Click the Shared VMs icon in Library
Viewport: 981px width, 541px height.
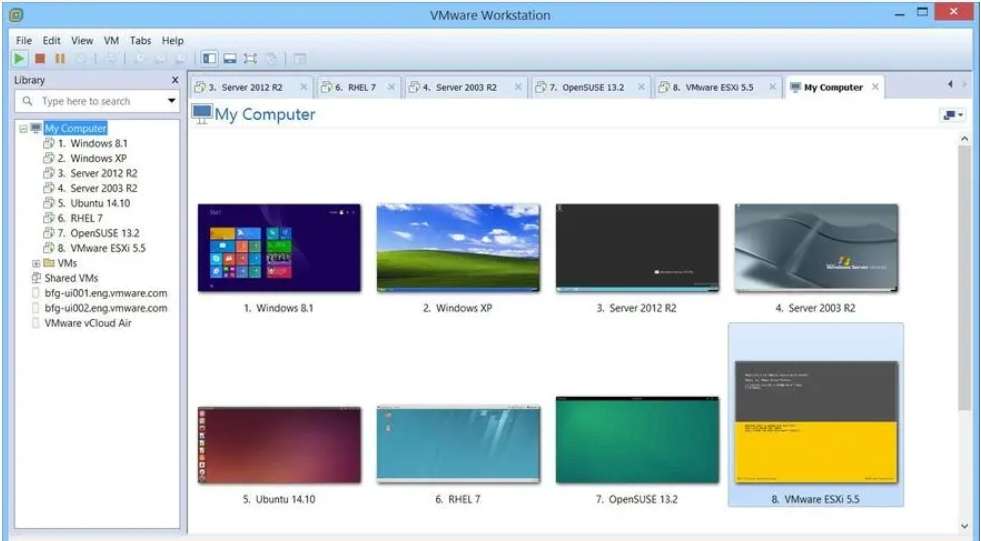click(37, 278)
